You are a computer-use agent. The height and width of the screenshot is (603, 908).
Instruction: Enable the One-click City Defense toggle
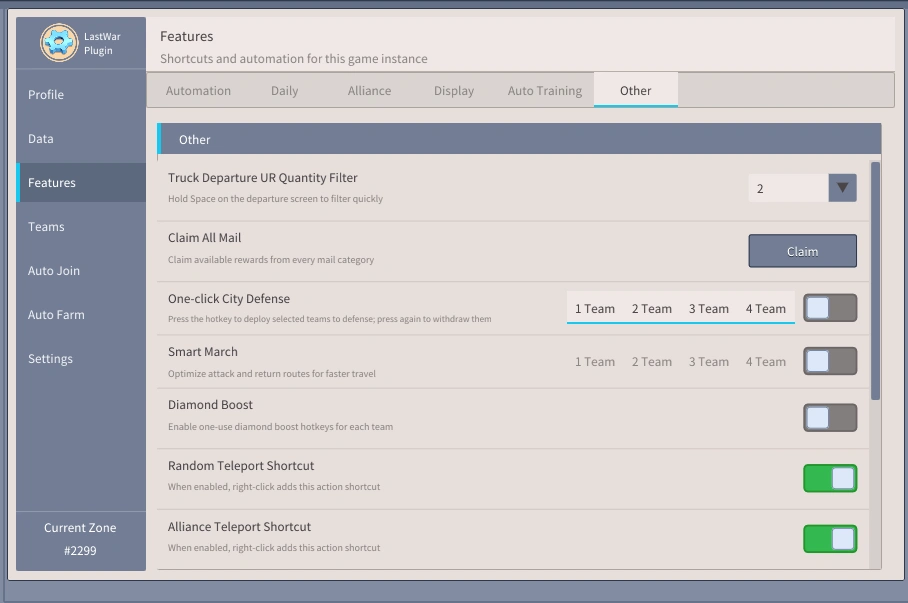(x=830, y=308)
